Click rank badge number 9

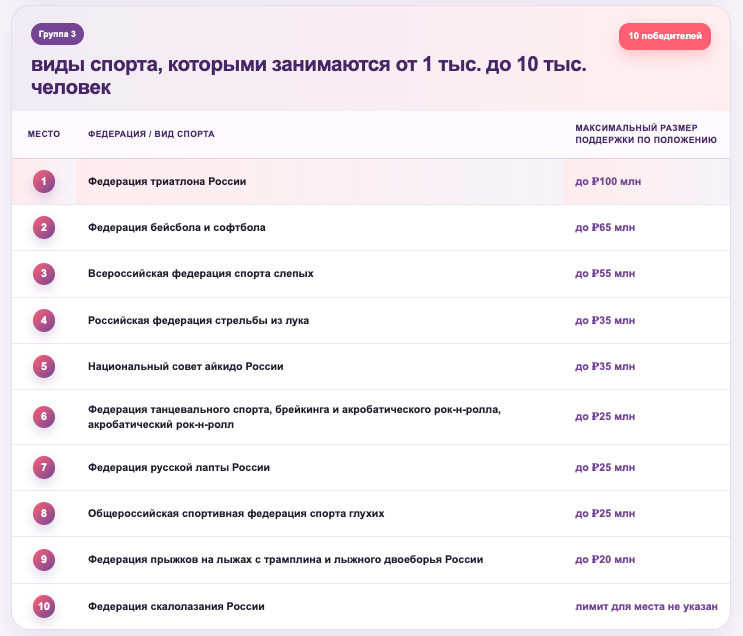pyautogui.click(x=44, y=559)
